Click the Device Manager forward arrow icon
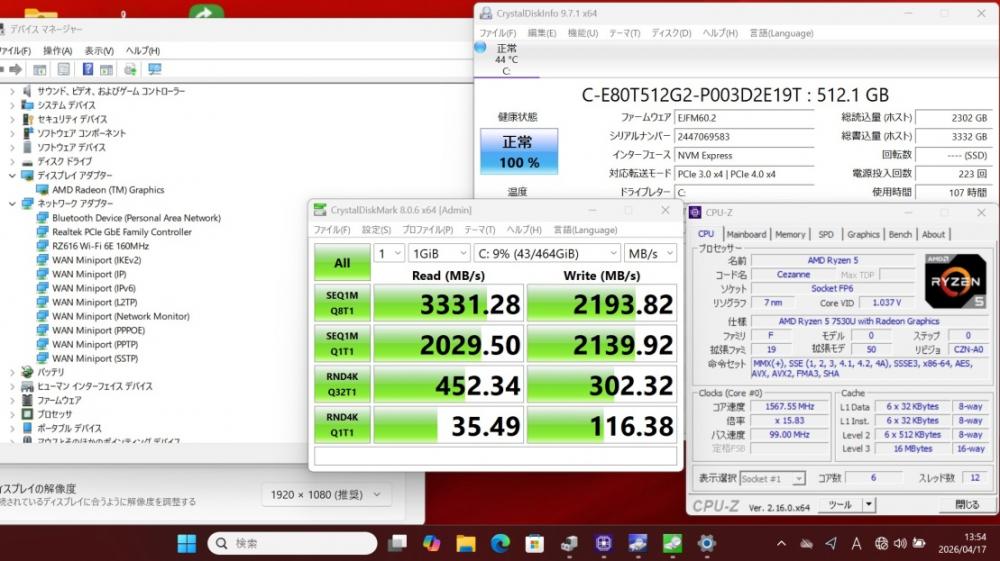This screenshot has height=561, width=1000. point(14,69)
